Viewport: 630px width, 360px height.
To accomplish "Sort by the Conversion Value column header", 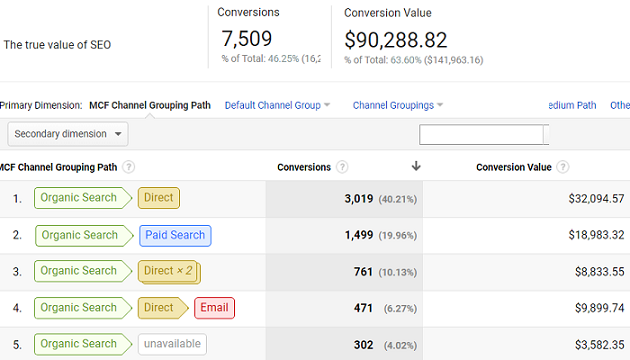I will [513, 167].
